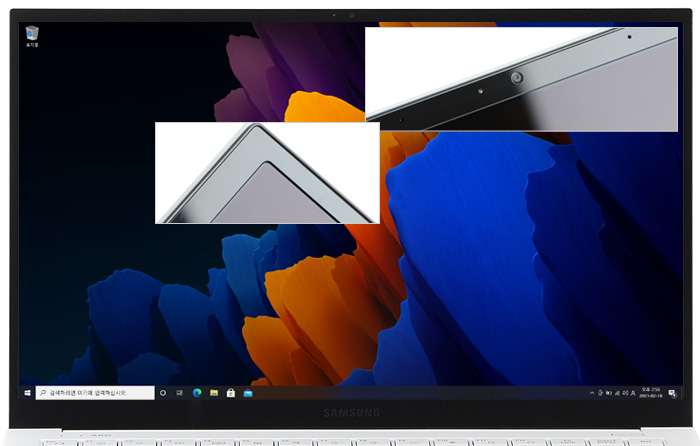Click the battery icon in system tray
This screenshot has height=446, width=700.
[608, 393]
